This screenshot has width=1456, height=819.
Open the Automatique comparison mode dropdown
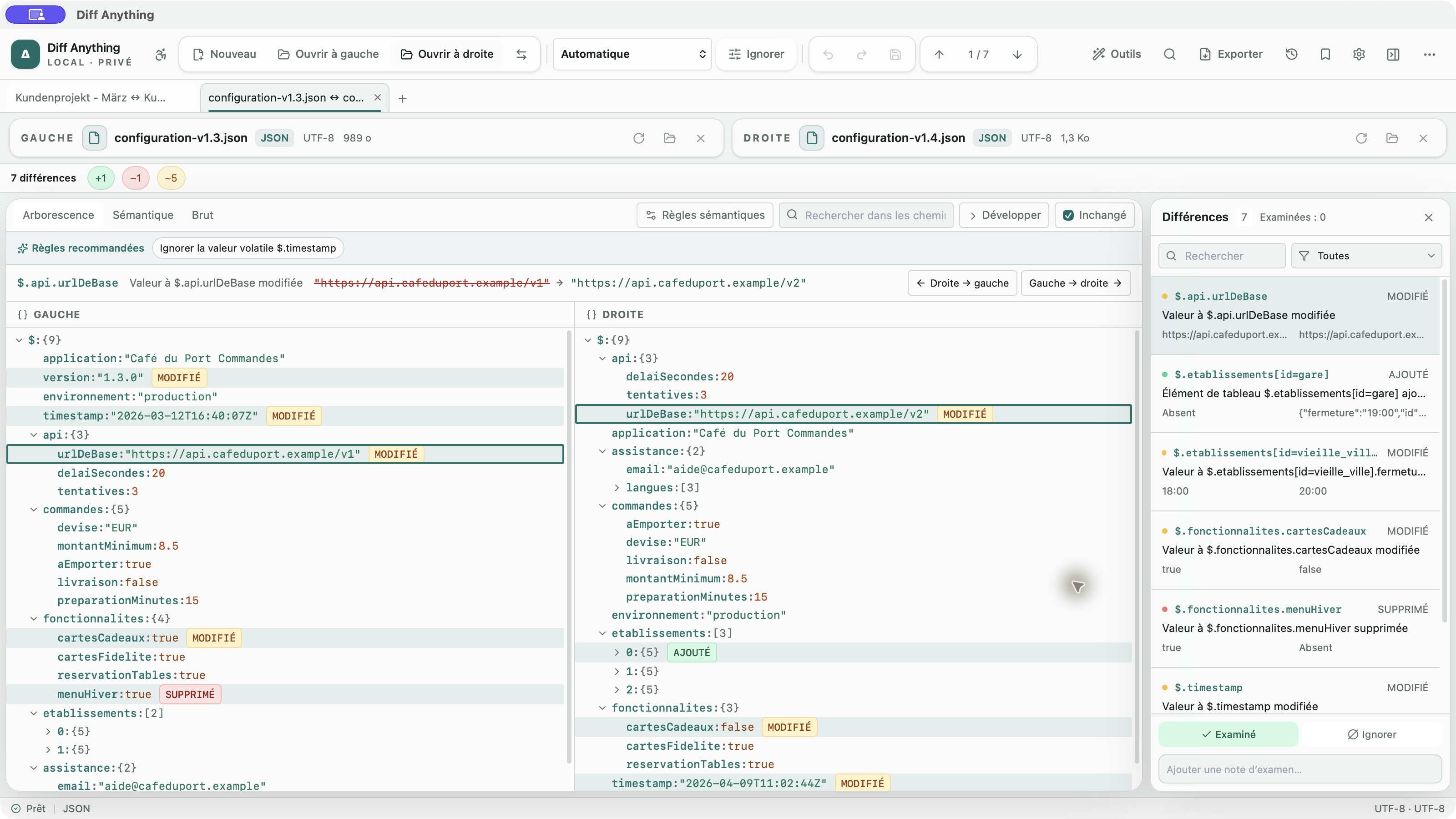[x=632, y=54]
